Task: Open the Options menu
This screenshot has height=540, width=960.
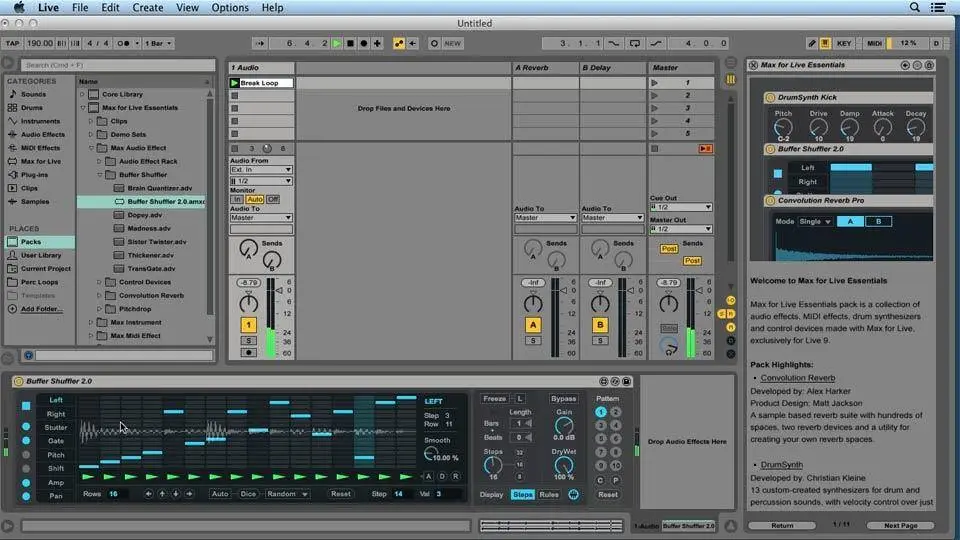Action: [x=230, y=8]
